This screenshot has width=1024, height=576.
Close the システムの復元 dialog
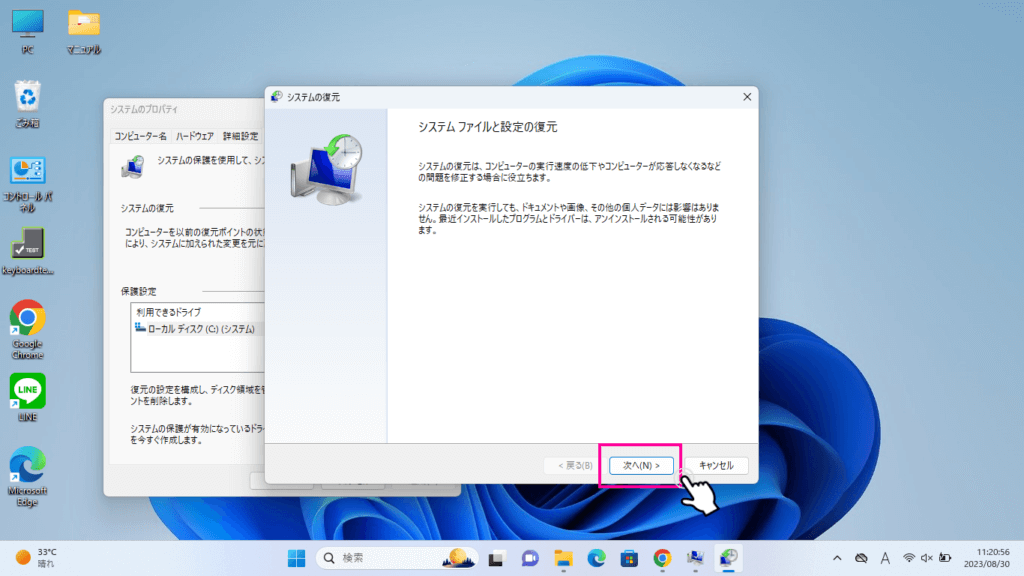746,97
